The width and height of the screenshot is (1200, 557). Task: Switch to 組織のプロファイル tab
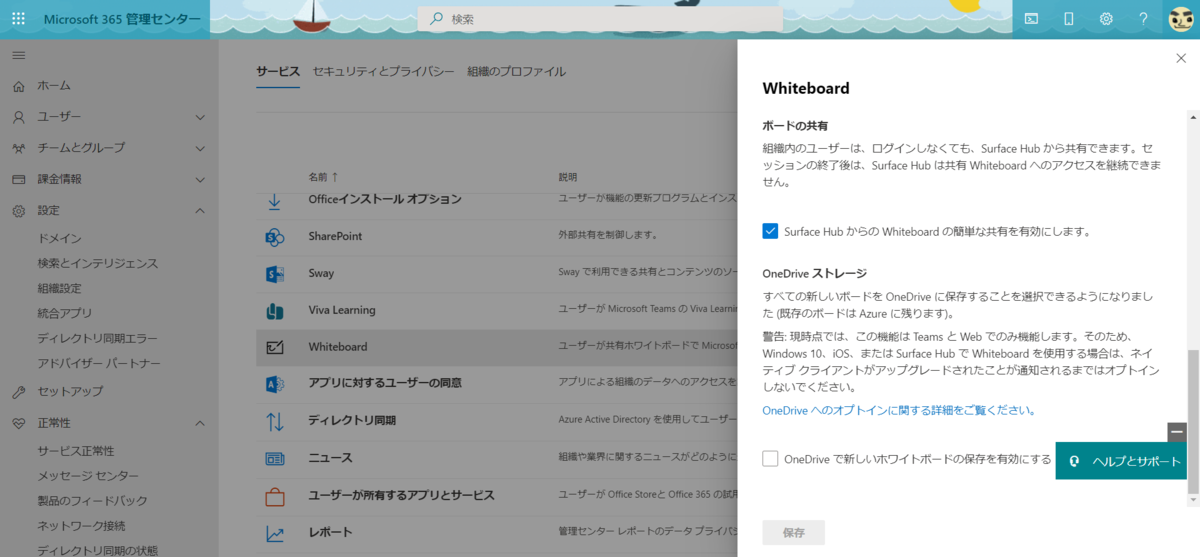[516, 72]
